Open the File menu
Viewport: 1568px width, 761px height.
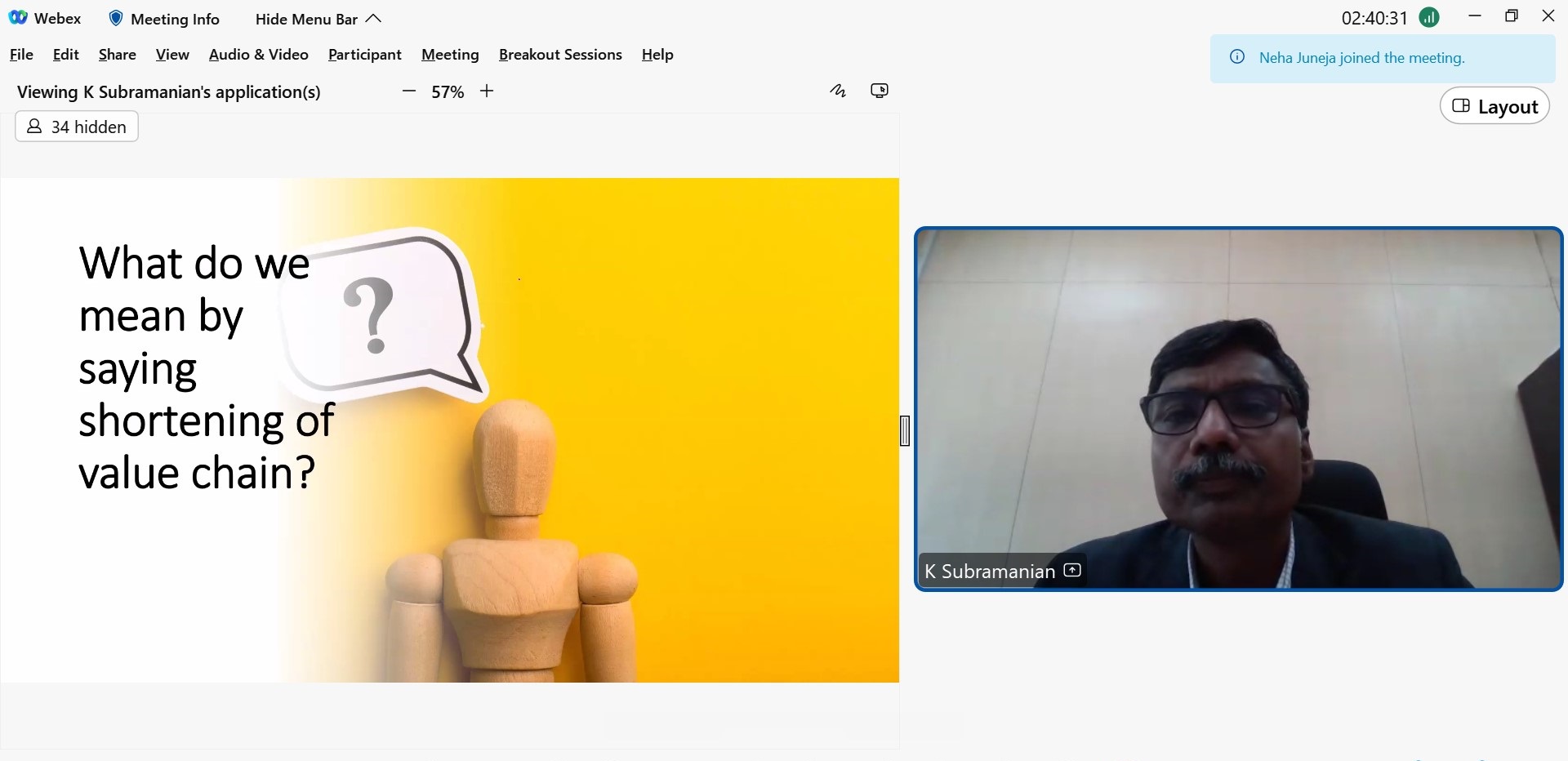point(21,55)
